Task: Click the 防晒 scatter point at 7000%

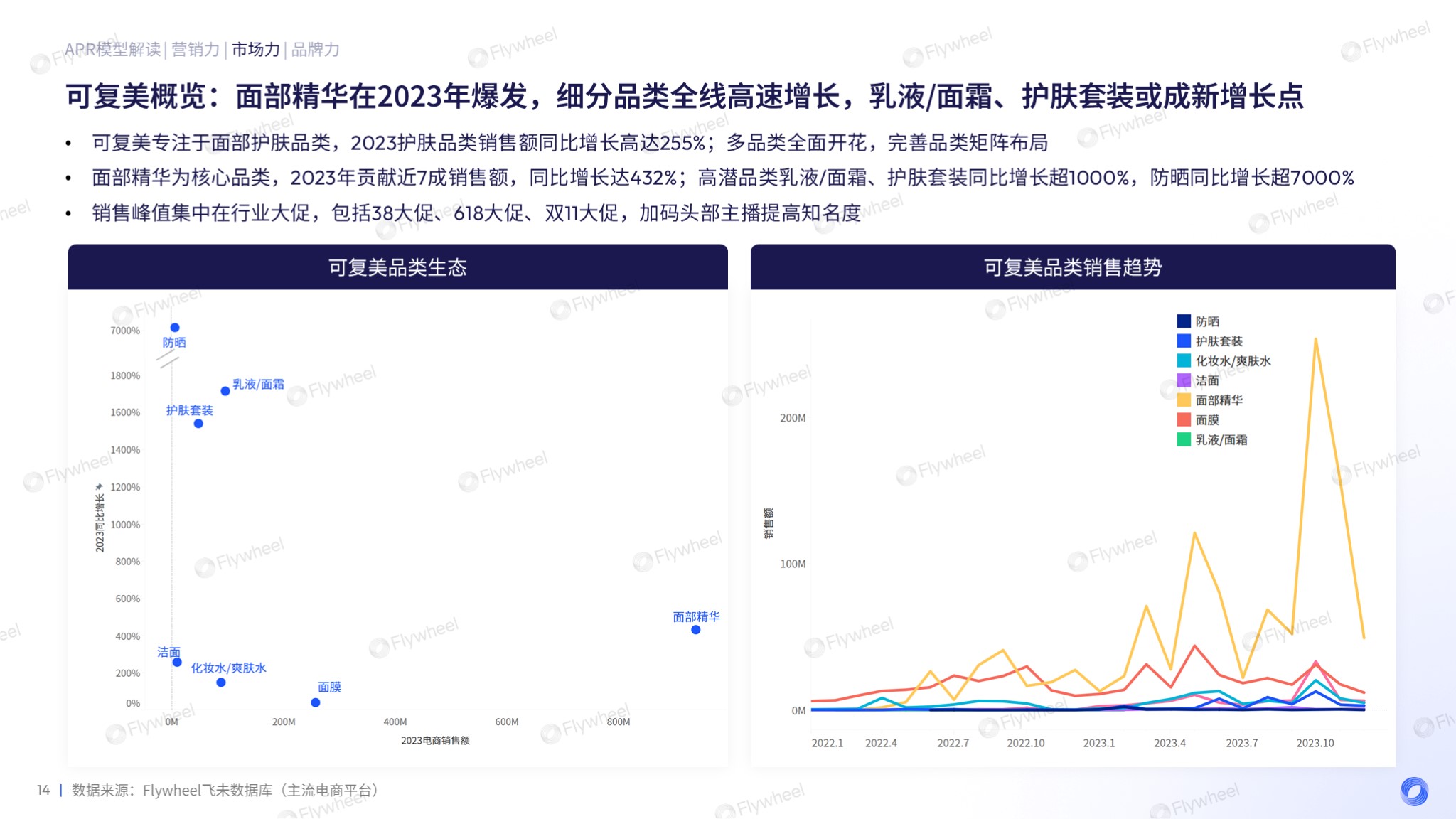Action: 175,328
